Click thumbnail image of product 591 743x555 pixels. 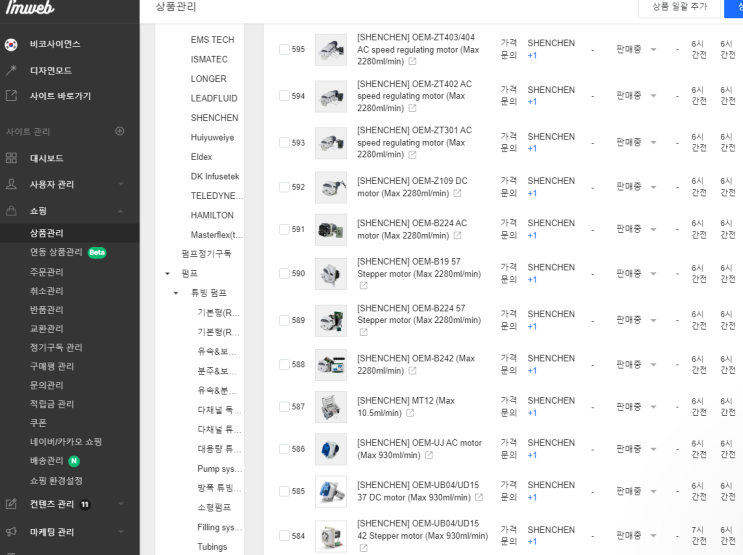tap(331, 230)
